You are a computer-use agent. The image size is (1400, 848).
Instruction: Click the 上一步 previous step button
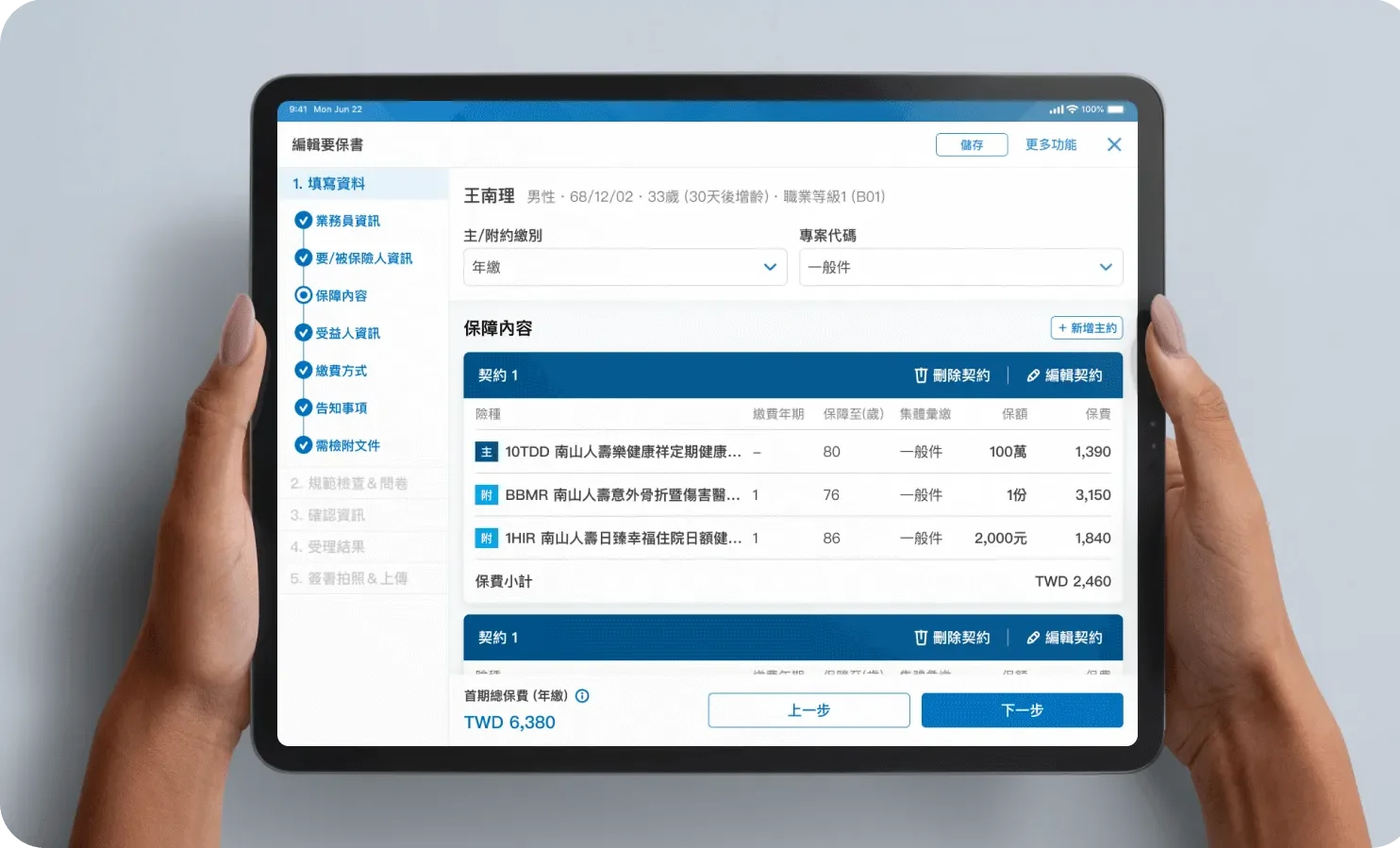(x=808, y=710)
